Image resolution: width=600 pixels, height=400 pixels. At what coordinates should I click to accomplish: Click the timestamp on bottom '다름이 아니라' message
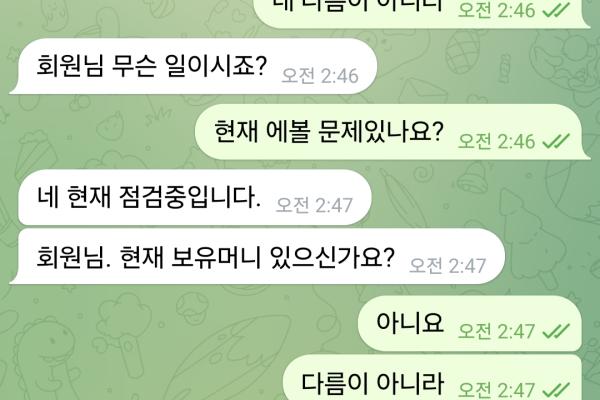(496, 390)
